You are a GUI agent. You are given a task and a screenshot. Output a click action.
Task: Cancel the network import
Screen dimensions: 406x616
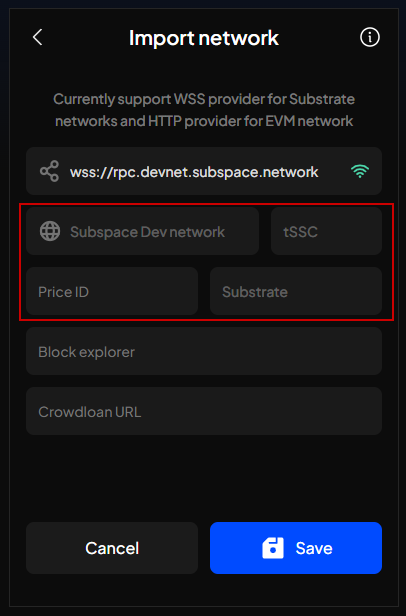pyautogui.click(x=112, y=548)
